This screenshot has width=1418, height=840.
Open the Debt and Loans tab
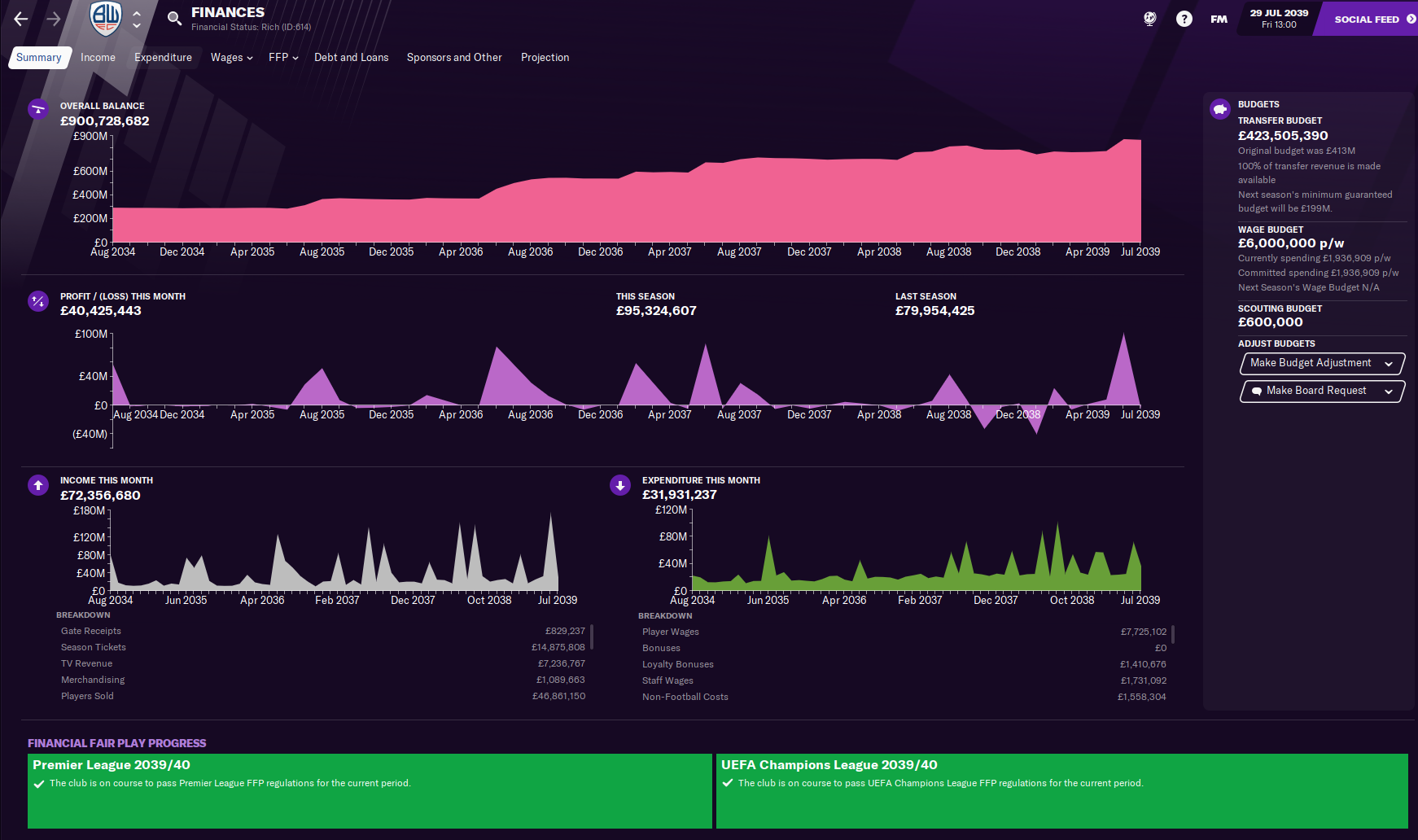[x=351, y=58]
